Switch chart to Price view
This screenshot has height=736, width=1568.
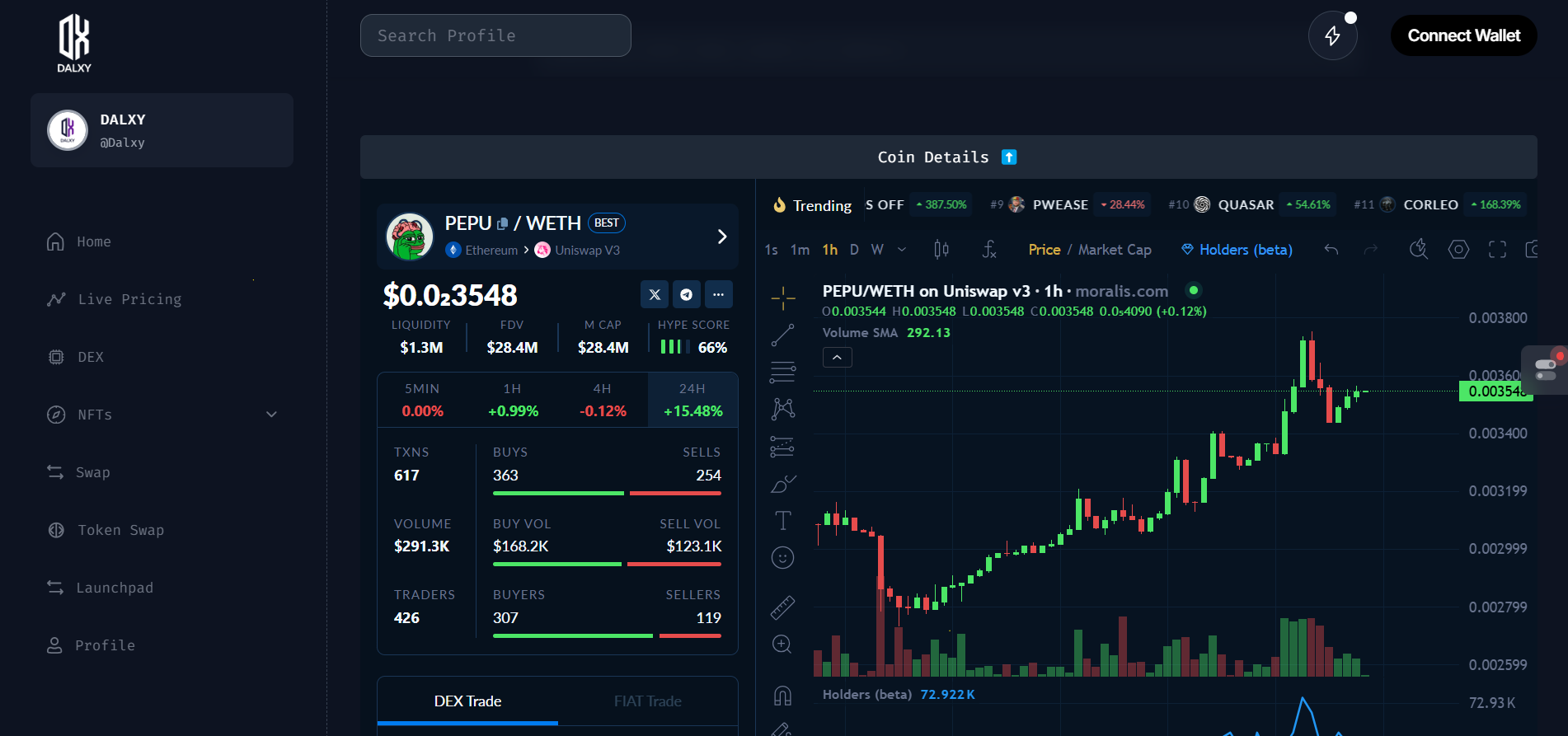coord(1045,250)
